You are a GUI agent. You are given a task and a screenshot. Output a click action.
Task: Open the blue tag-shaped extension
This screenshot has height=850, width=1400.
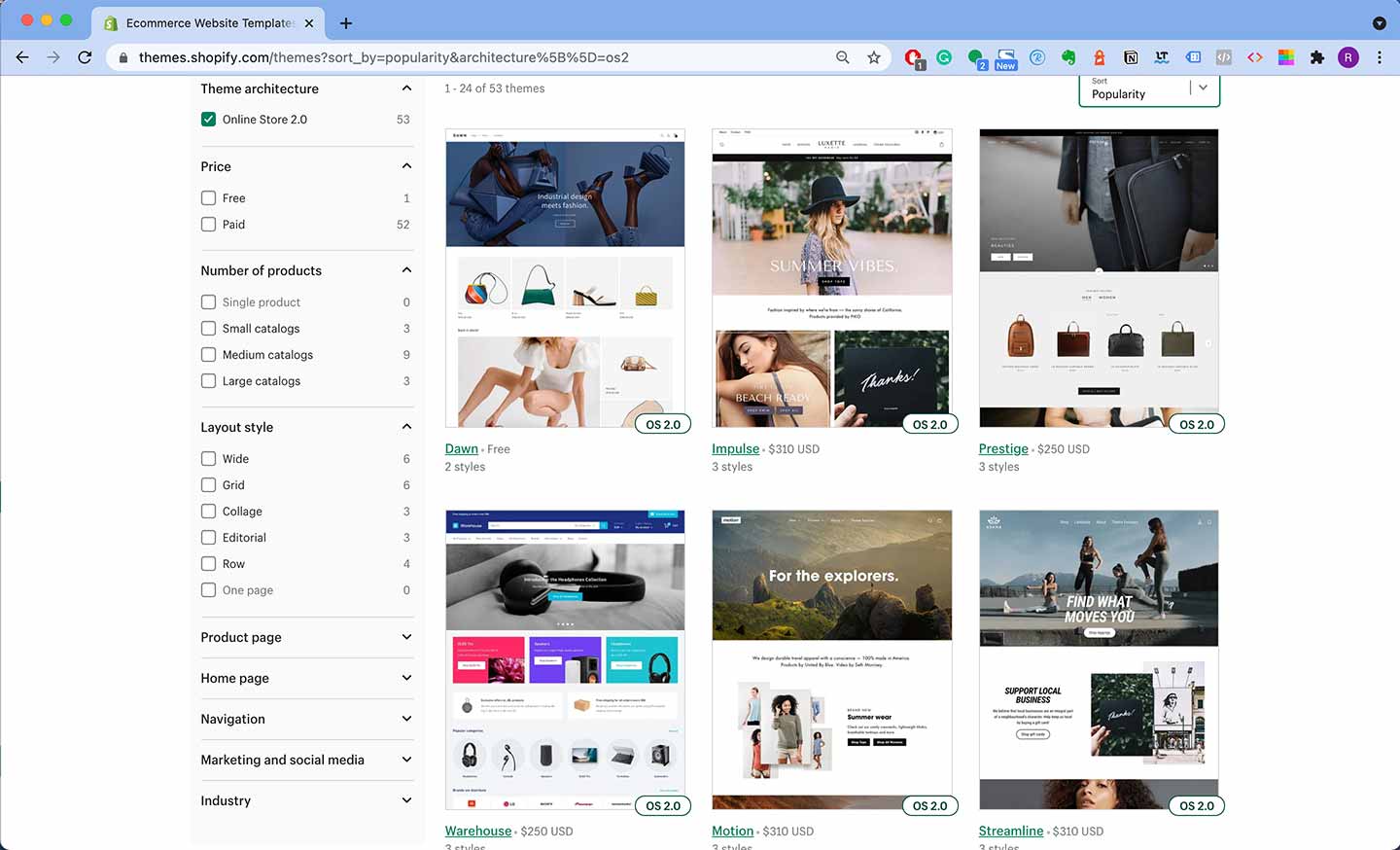[1193, 57]
